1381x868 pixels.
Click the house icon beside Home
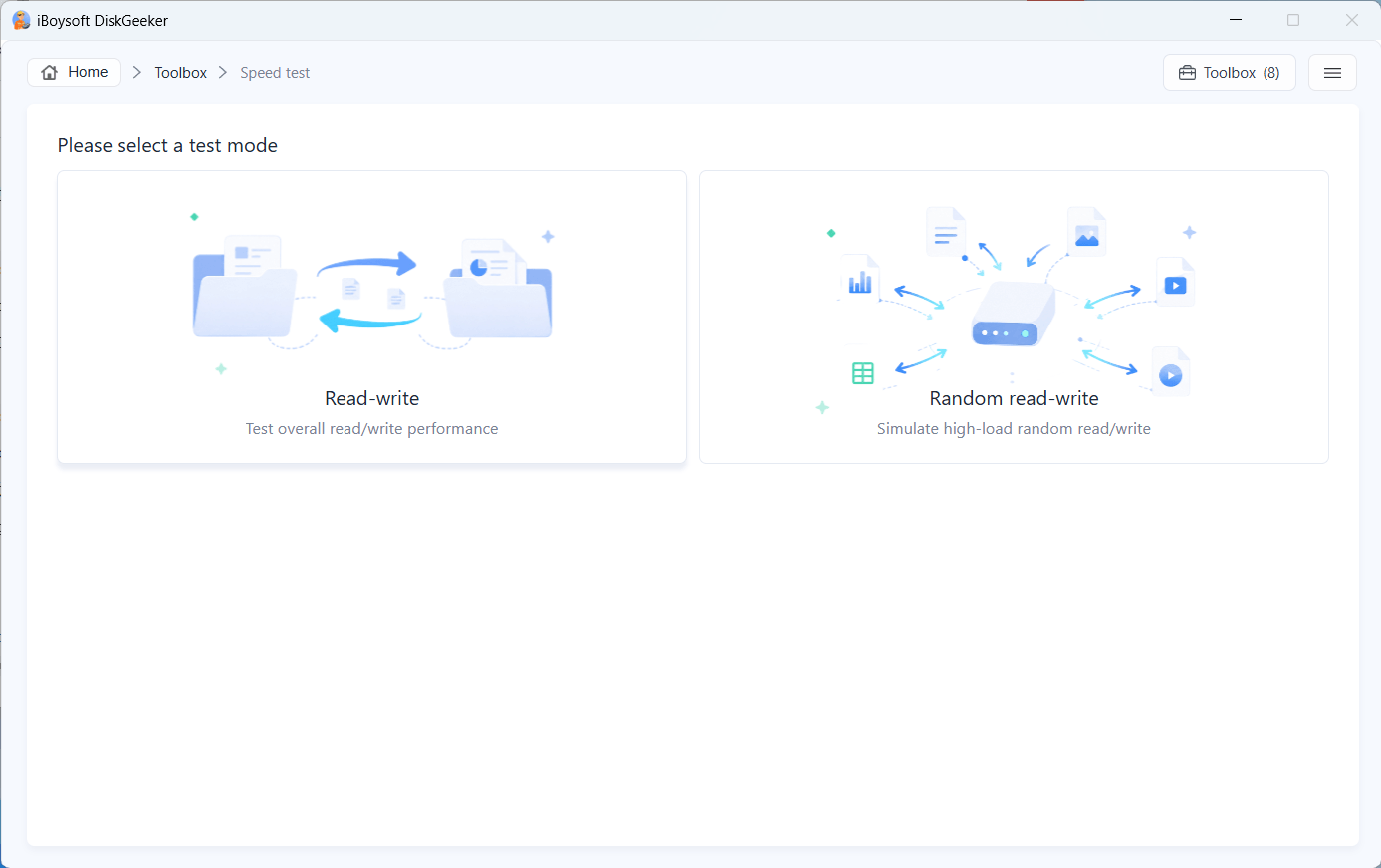click(49, 72)
